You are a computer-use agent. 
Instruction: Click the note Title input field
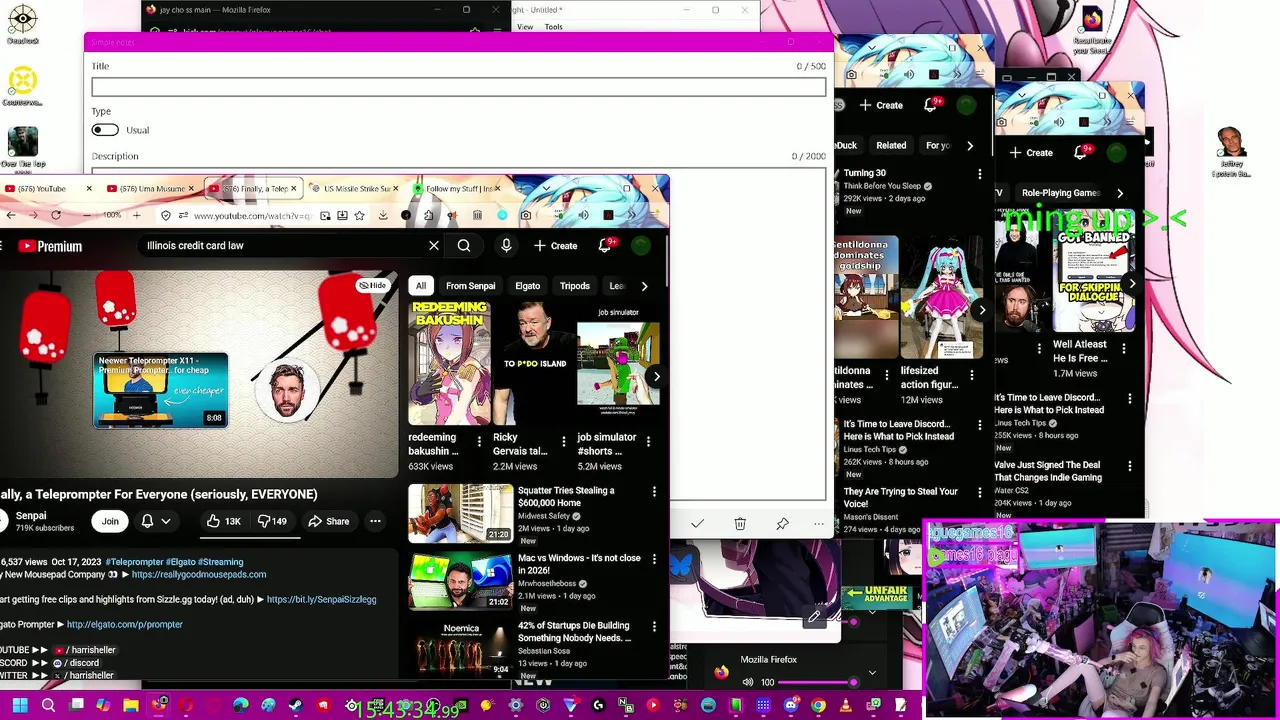pos(459,88)
